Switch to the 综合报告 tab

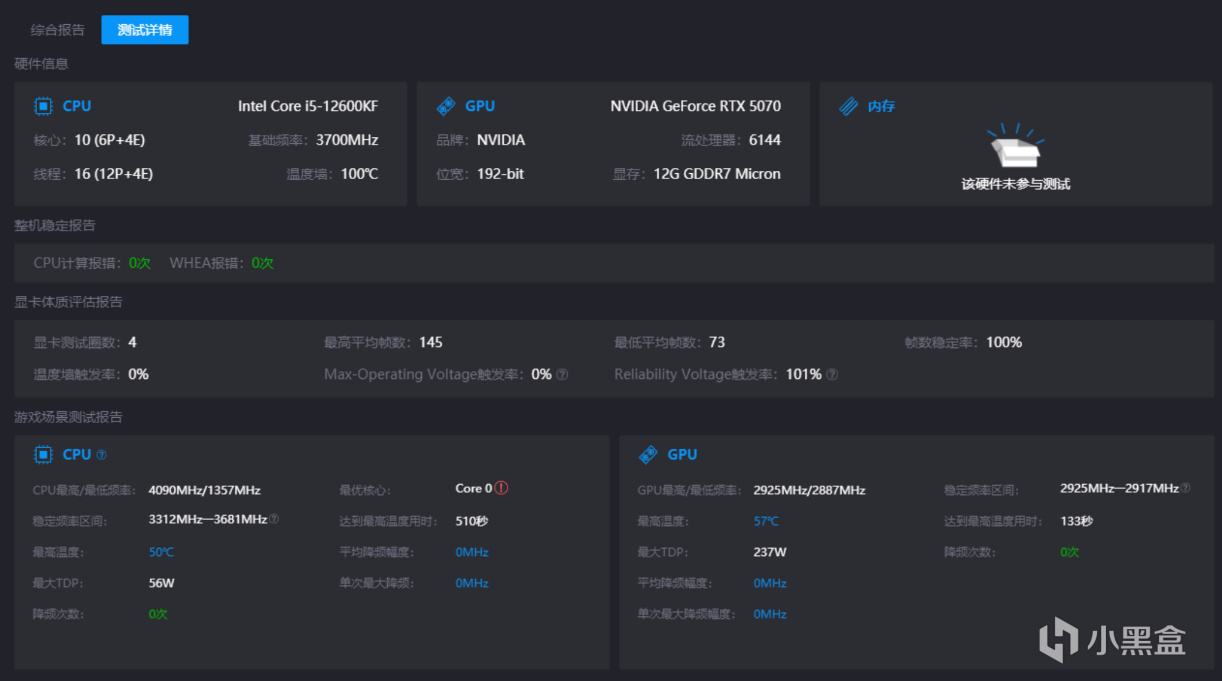tap(58, 30)
